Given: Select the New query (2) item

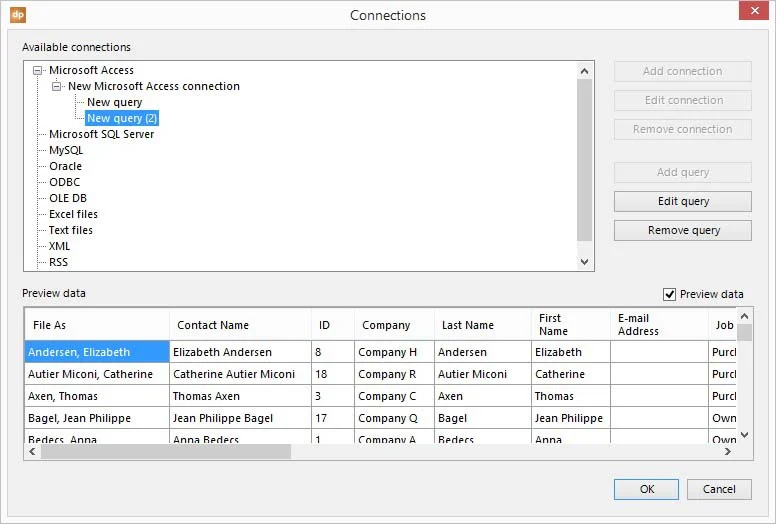Looking at the screenshot, I should [x=122, y=118].
